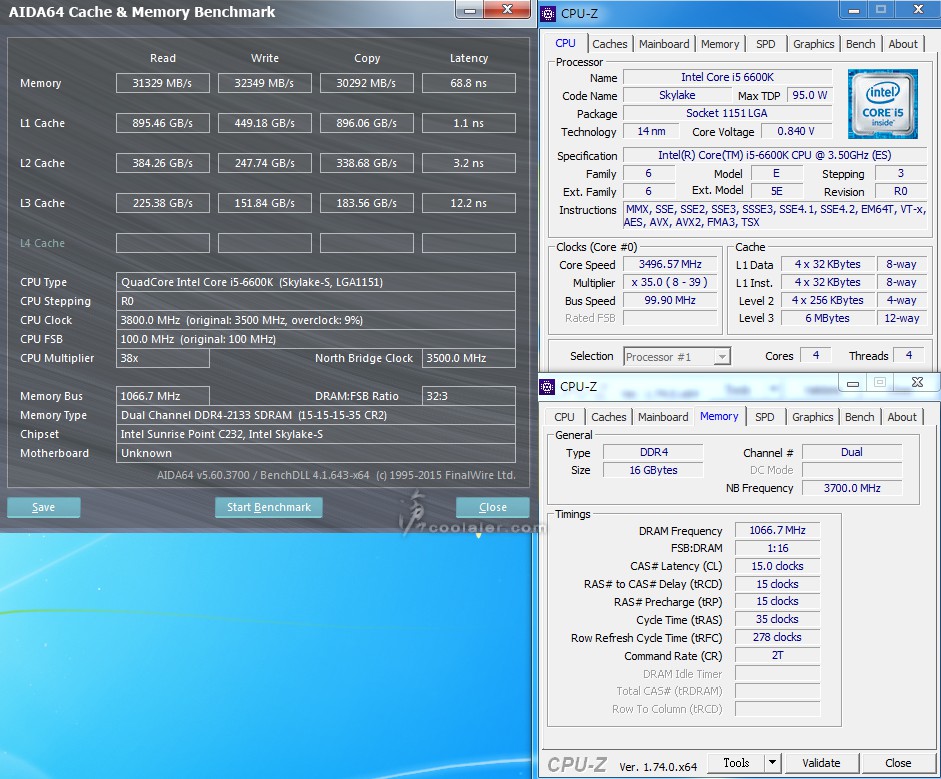Click the Validate button in CPU-Z
Viewport: 941px width, 779px height.
pyautogui.click(x=821, y=763)
